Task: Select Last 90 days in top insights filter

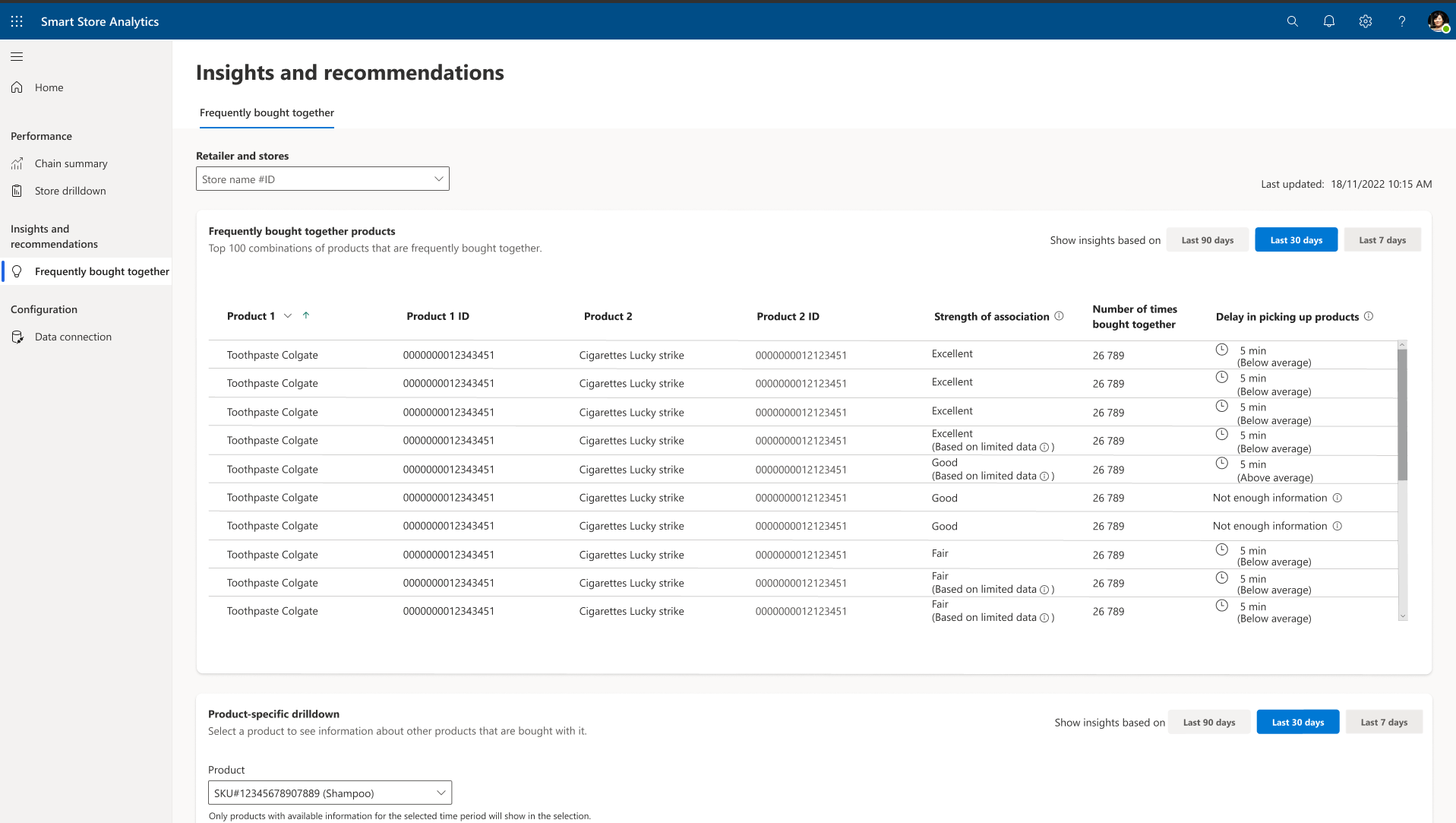Action: (x=1207, y=240)
